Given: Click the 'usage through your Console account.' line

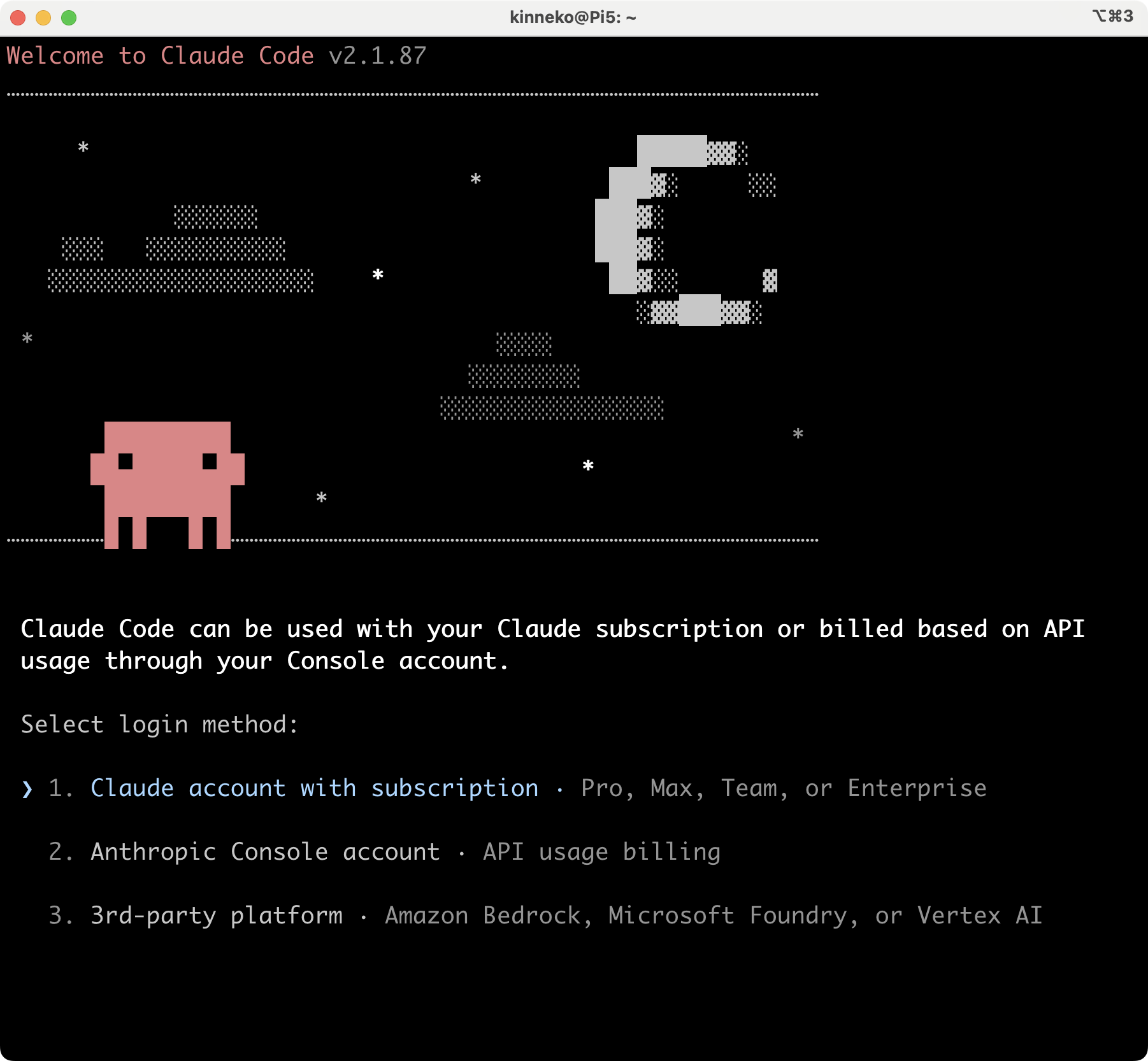Looking at the screenshot, I should (264, 661).
